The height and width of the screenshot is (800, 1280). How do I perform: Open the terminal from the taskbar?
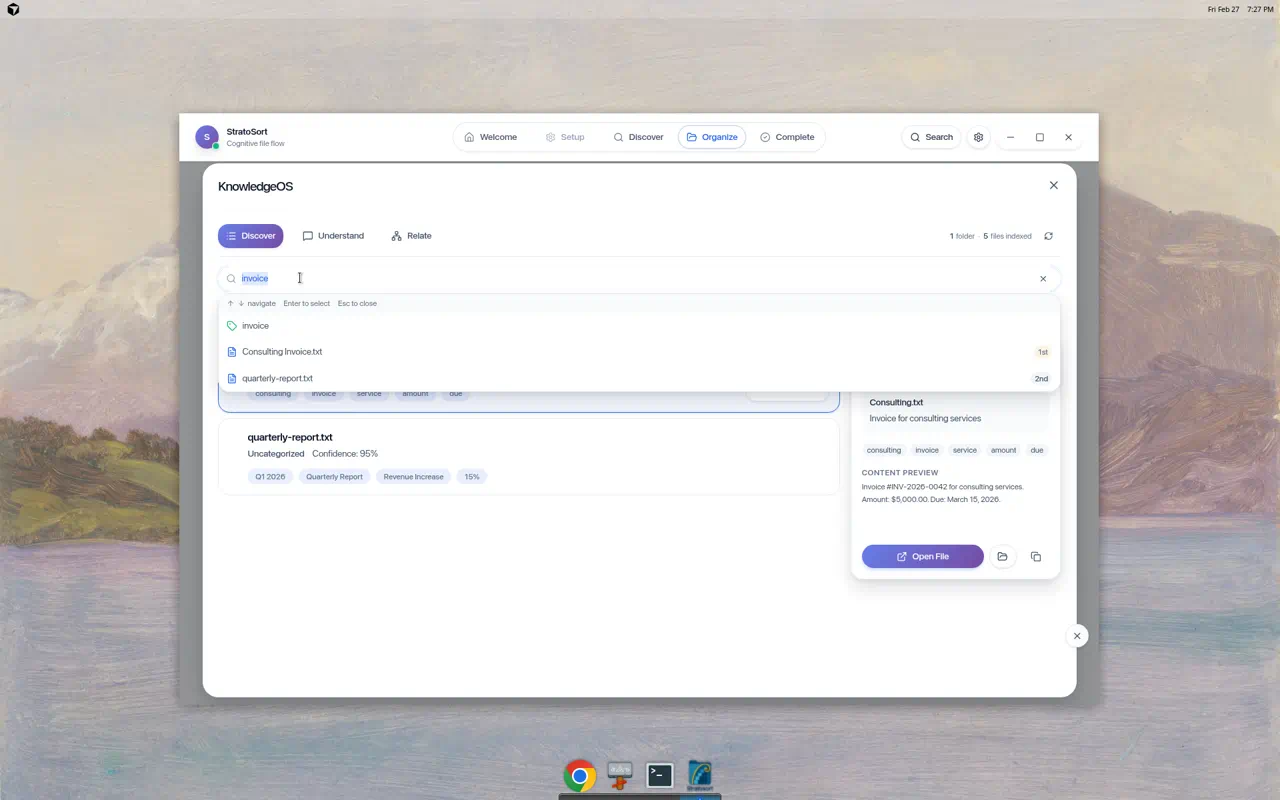[659, 775]
